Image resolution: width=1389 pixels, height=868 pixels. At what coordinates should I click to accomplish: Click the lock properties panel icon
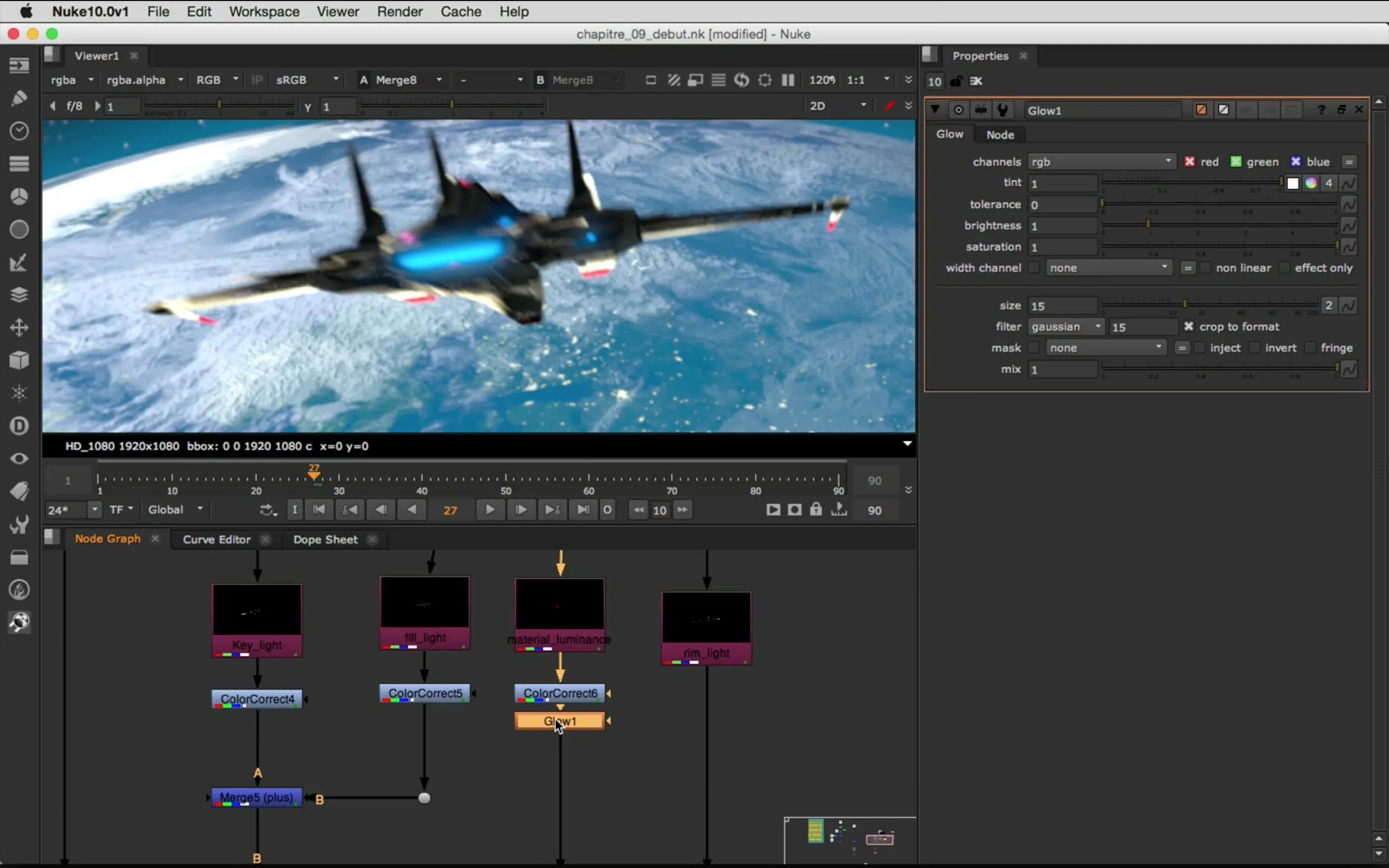(955, 81)
